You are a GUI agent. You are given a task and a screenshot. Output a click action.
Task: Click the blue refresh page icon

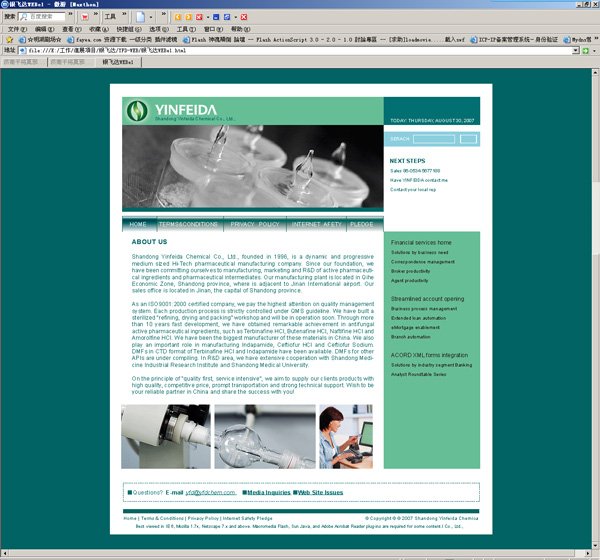point(227,17)
